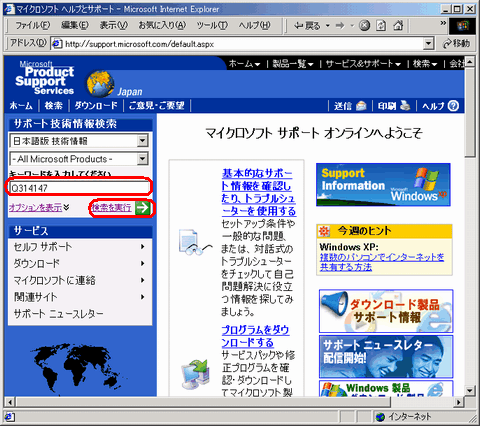Click the 検索 tab in blue bar
The height and width of the screenshot is (426, 480).
click(x=54, y=106)
